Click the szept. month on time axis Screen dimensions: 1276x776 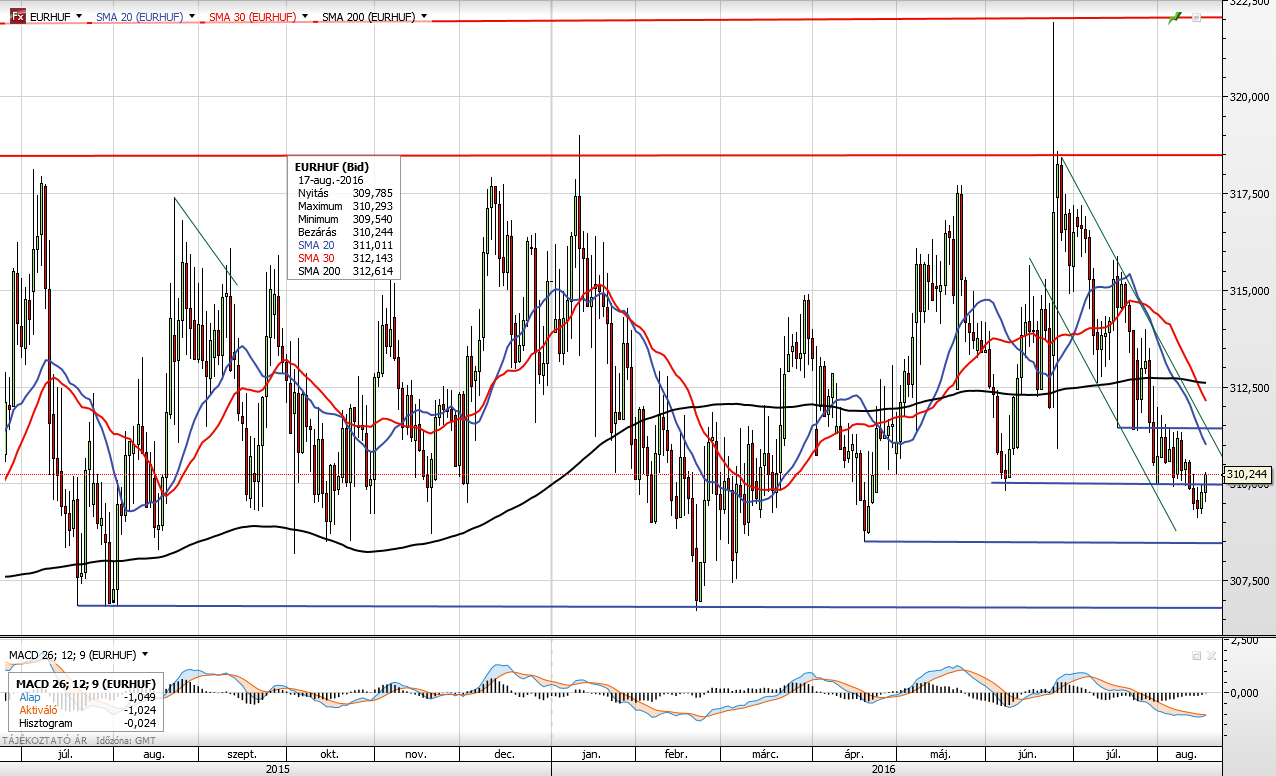tap(242, 755)
